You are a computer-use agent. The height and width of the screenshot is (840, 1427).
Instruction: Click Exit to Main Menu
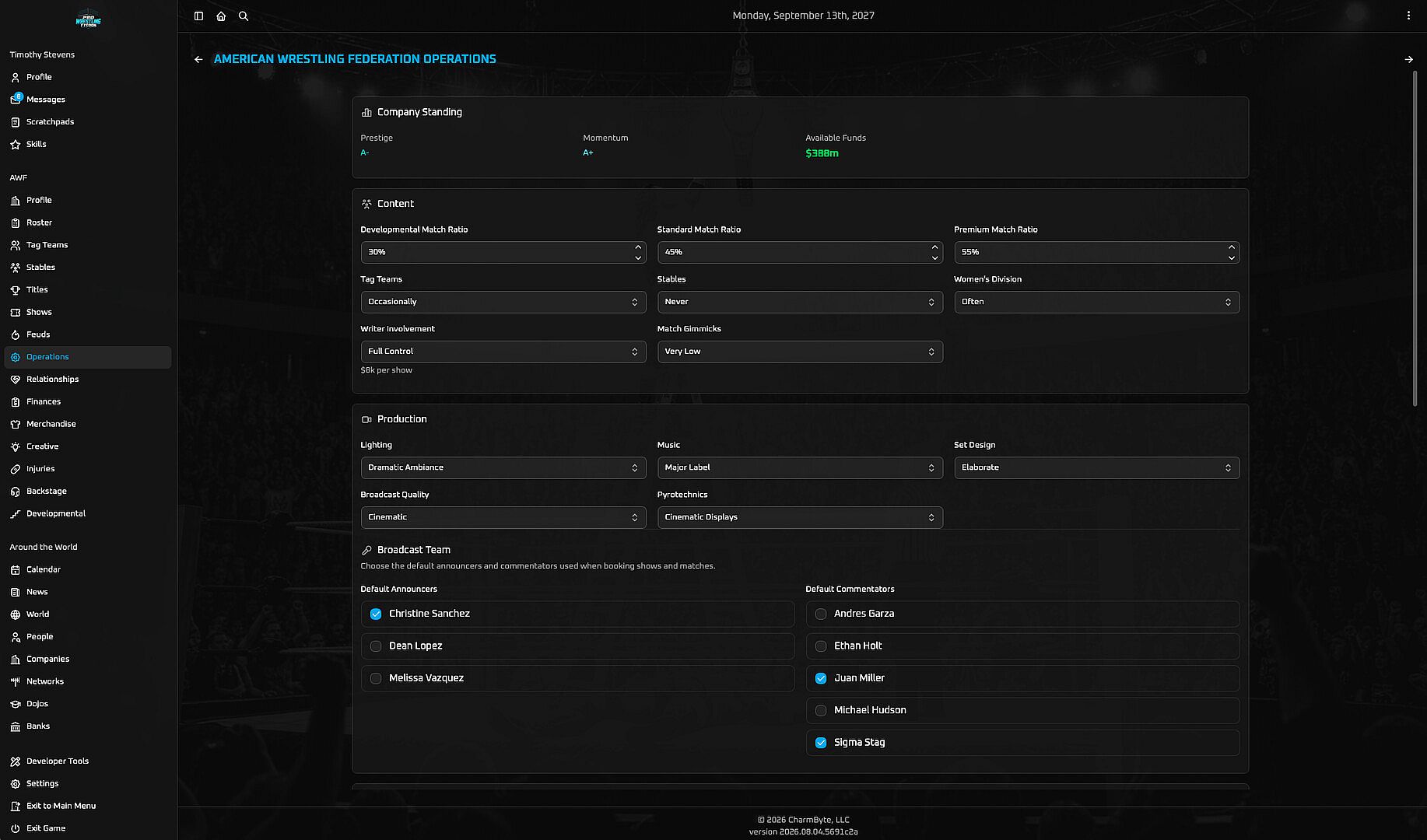coord(87,807)
